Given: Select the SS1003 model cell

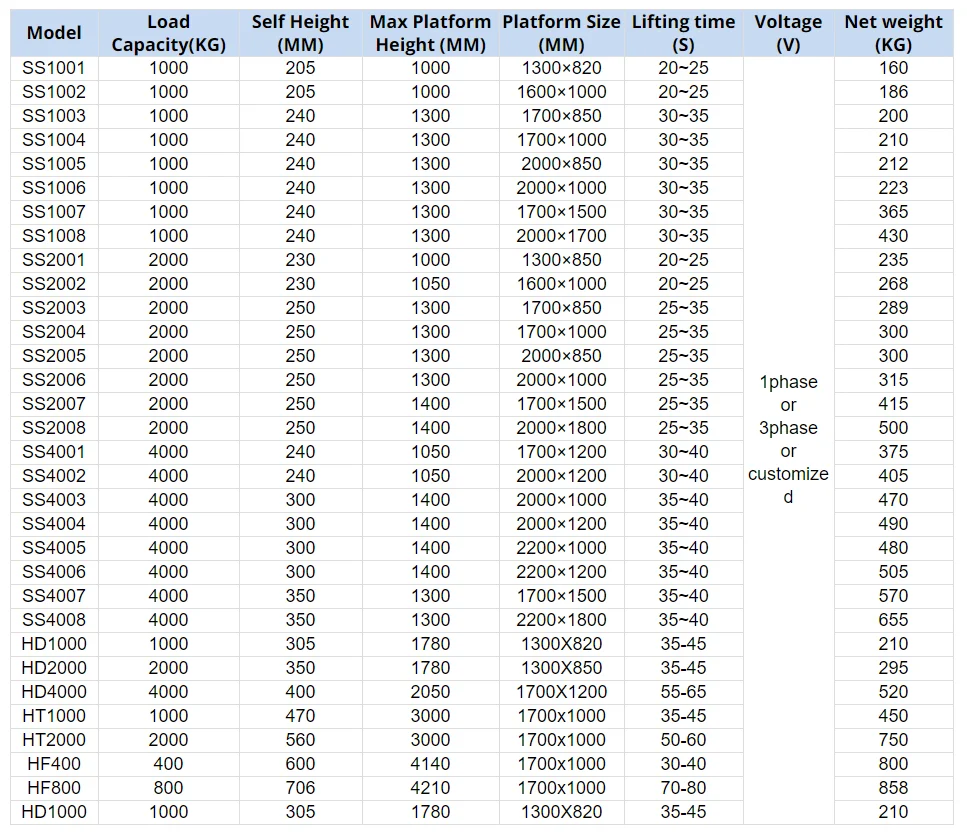Looking at the screenshot, I should point(54,117).
